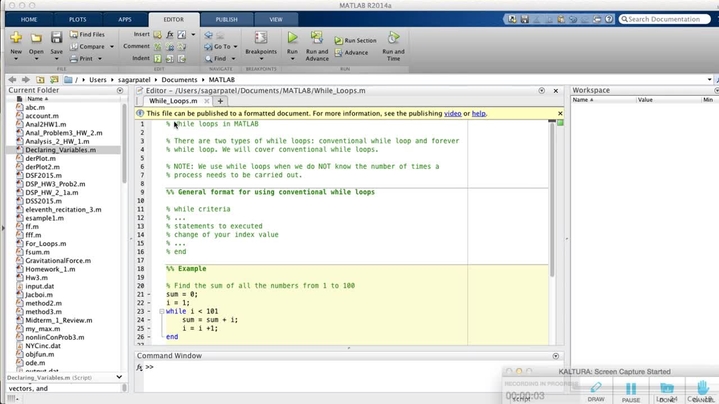
Task: Switch to the PLOTS ribbon tab
Action: pos(77,20)
